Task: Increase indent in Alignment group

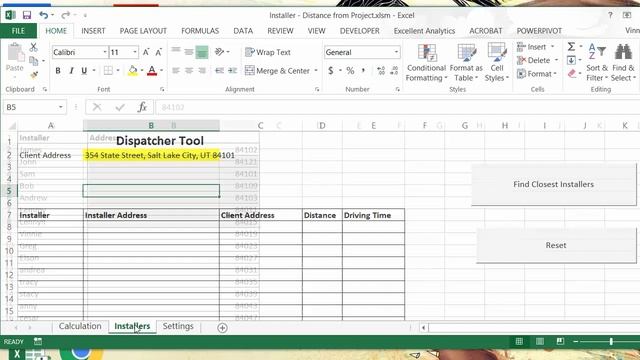Action: (x=233, y=71)
